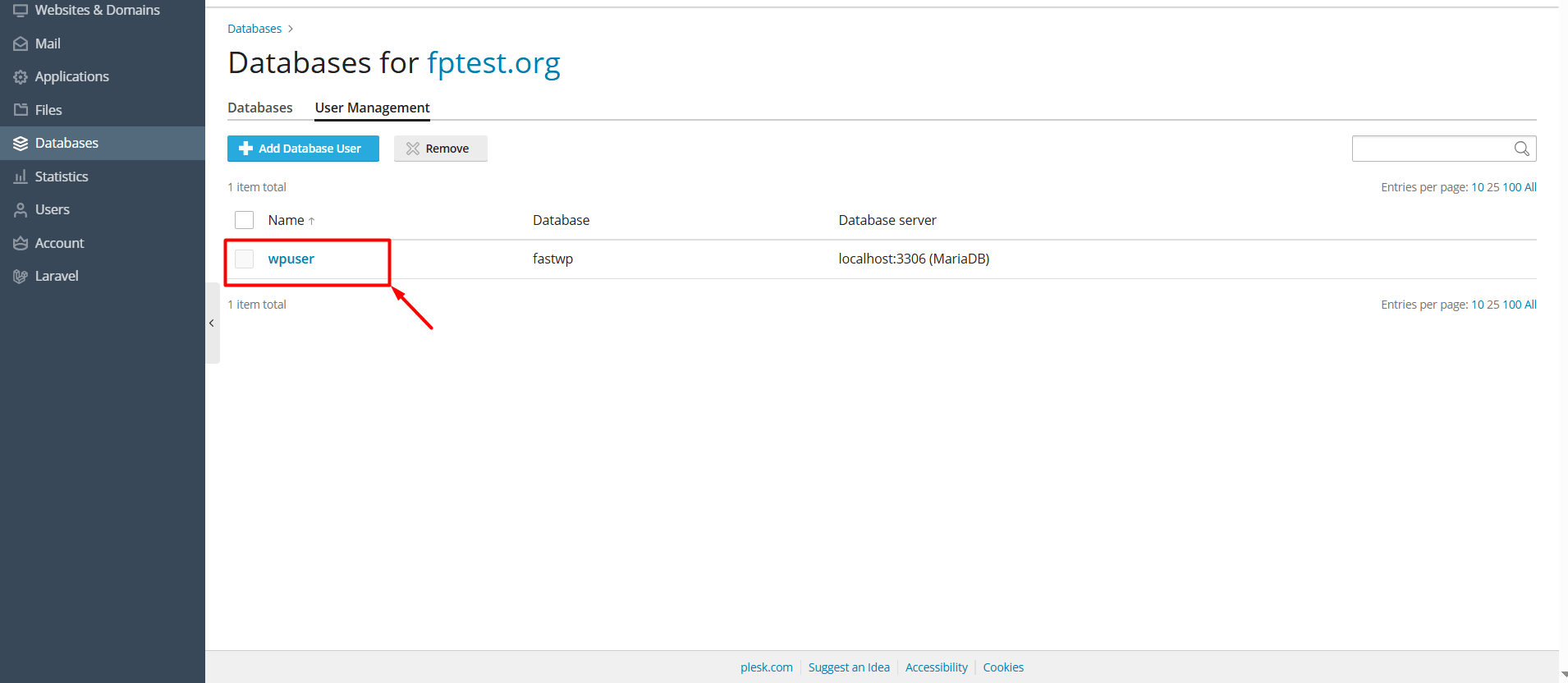Click the scissors icon on Remove button
Viewport: 1568px width, 683px height.
(413, 149)
